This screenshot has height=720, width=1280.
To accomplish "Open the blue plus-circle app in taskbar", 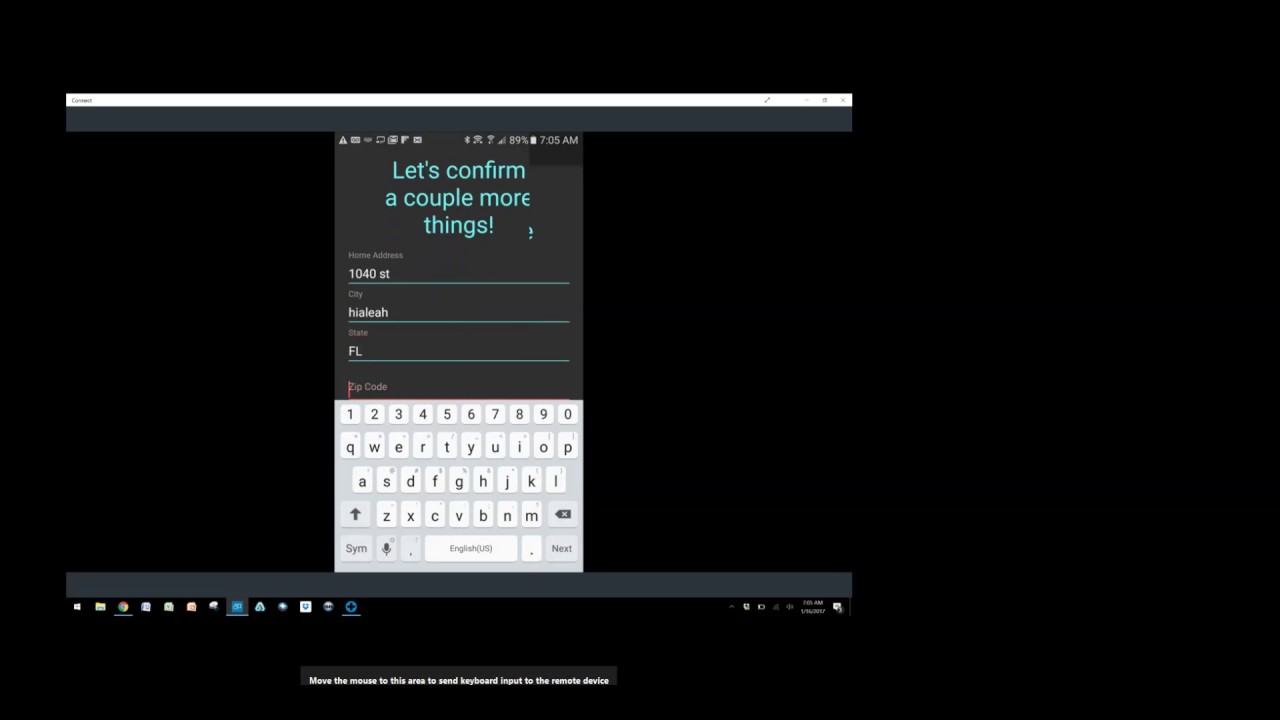I will pos(351,607).
